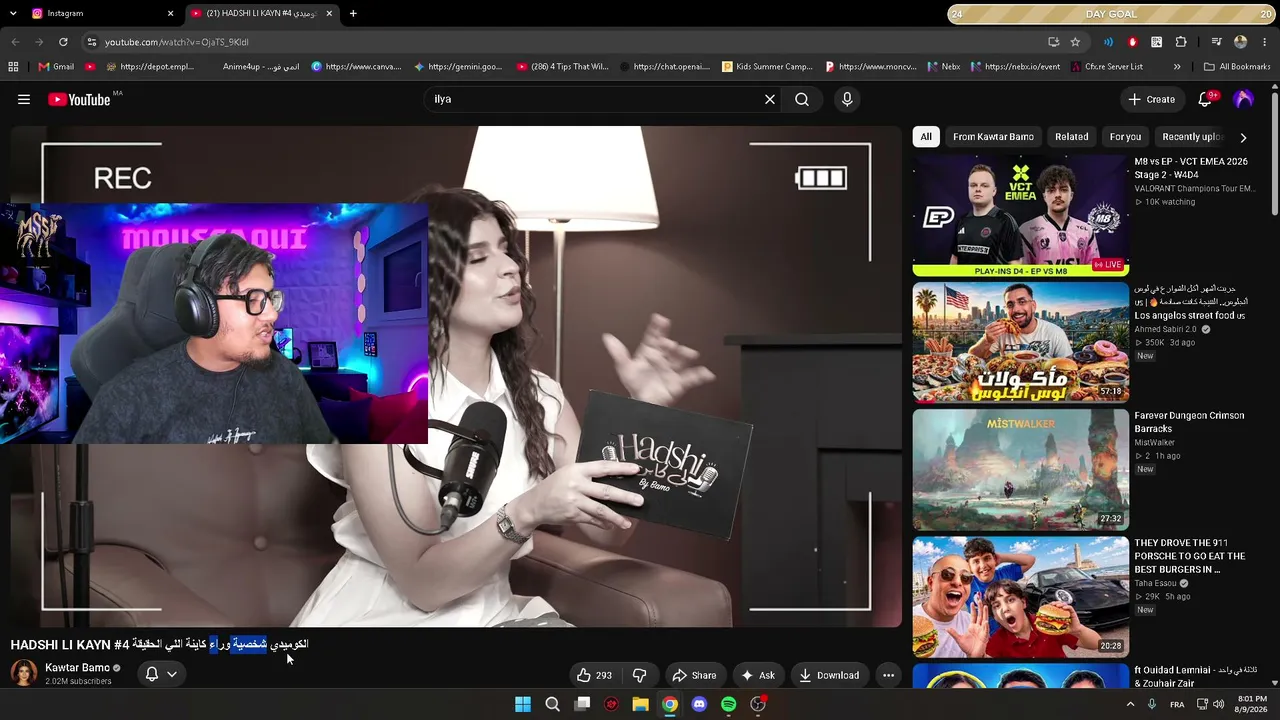Image resolution: width=1280 pixels, height=720 pixels.
Task: Open OBS Studio from the taskbar
Action: click(x=758, y=704)
